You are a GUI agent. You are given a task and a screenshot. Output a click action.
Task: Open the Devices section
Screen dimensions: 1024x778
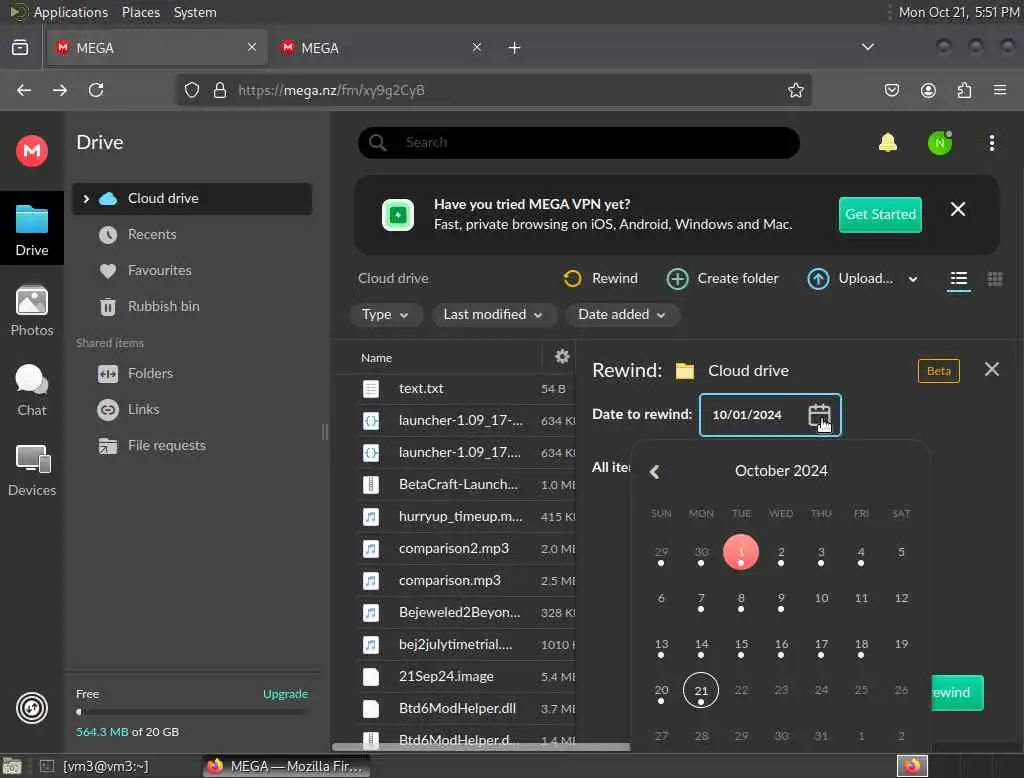31,470
